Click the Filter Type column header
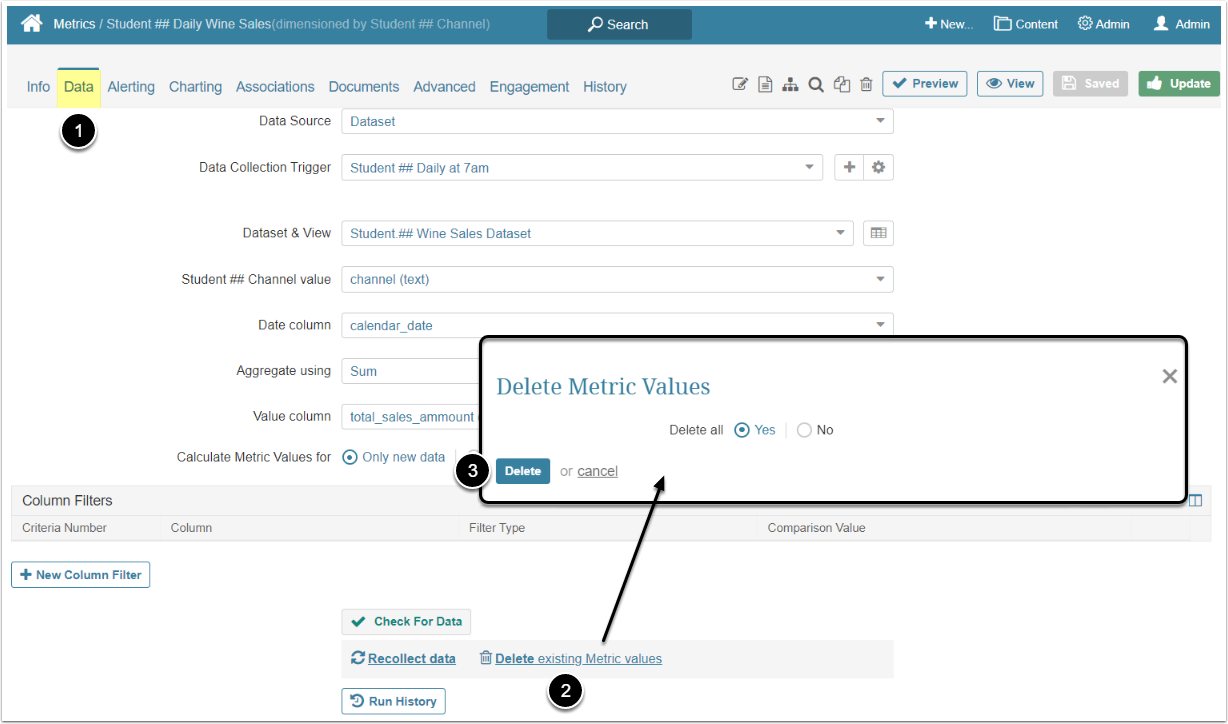This screenshot has height=724, width=1228. [x=497, y=528]
